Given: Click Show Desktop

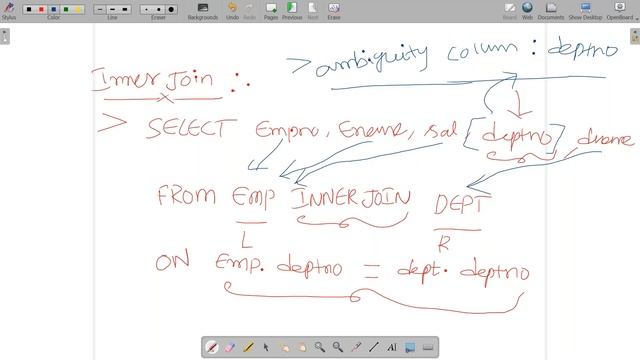Looking at the screenshot, I should coord(585,11).
